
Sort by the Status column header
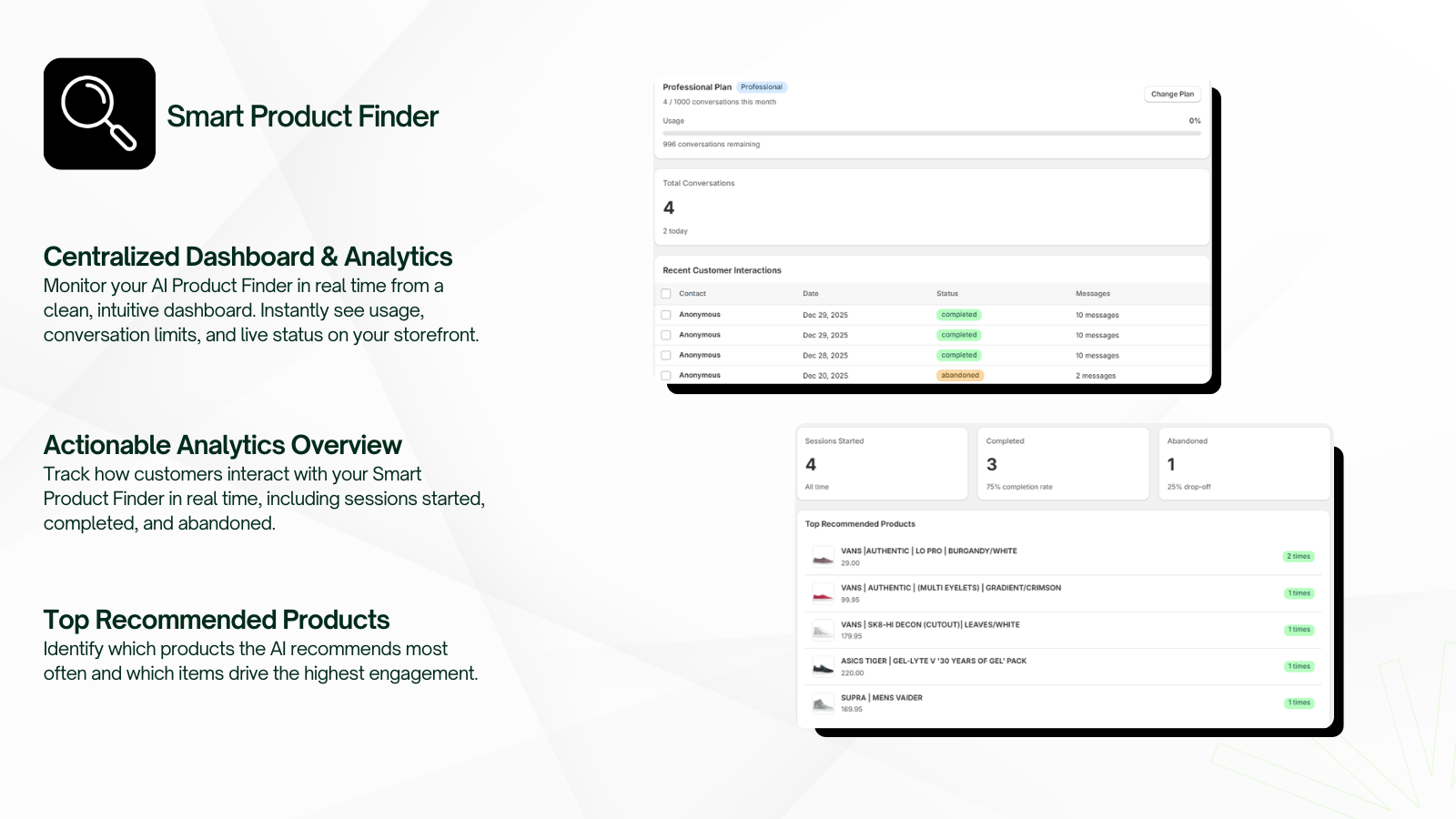[x=946, y=293]
